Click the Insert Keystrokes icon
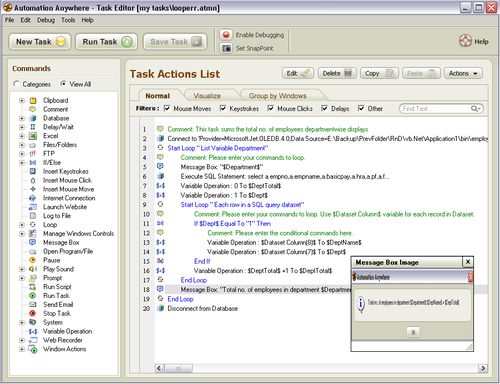 pos(33,171)
